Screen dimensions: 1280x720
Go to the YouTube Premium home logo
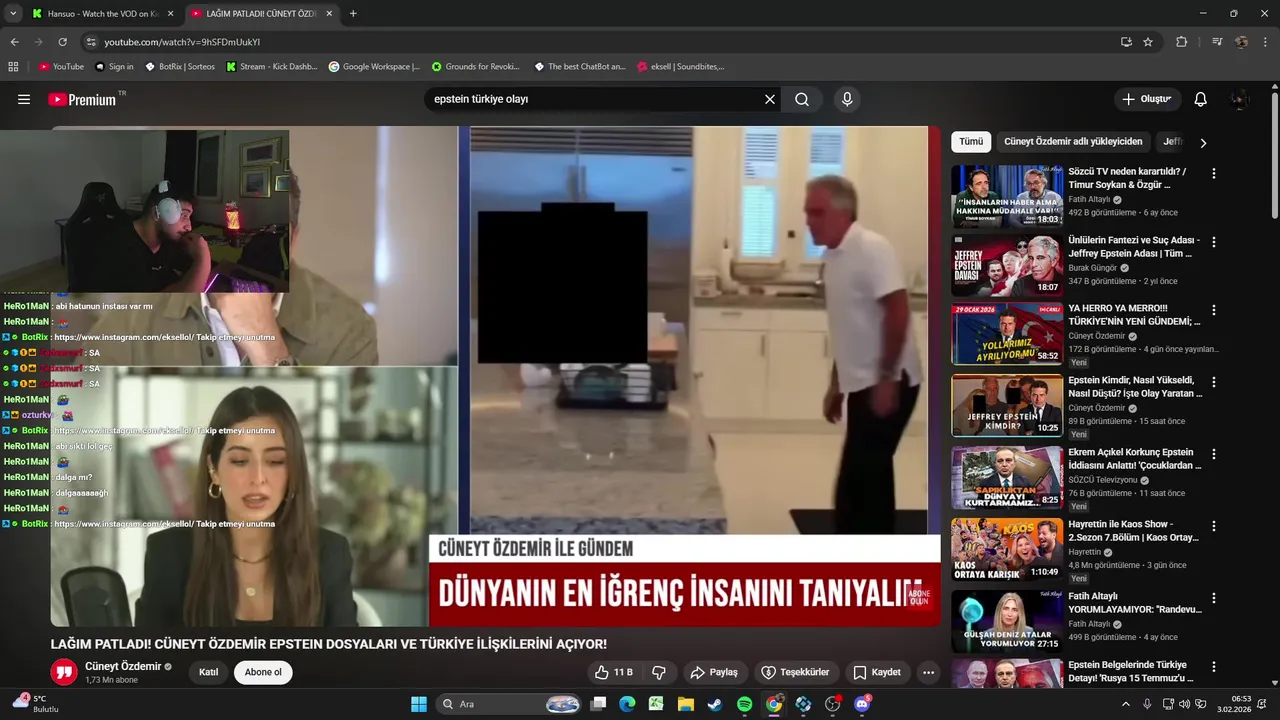pyautogui.click(x=82, y=99)
